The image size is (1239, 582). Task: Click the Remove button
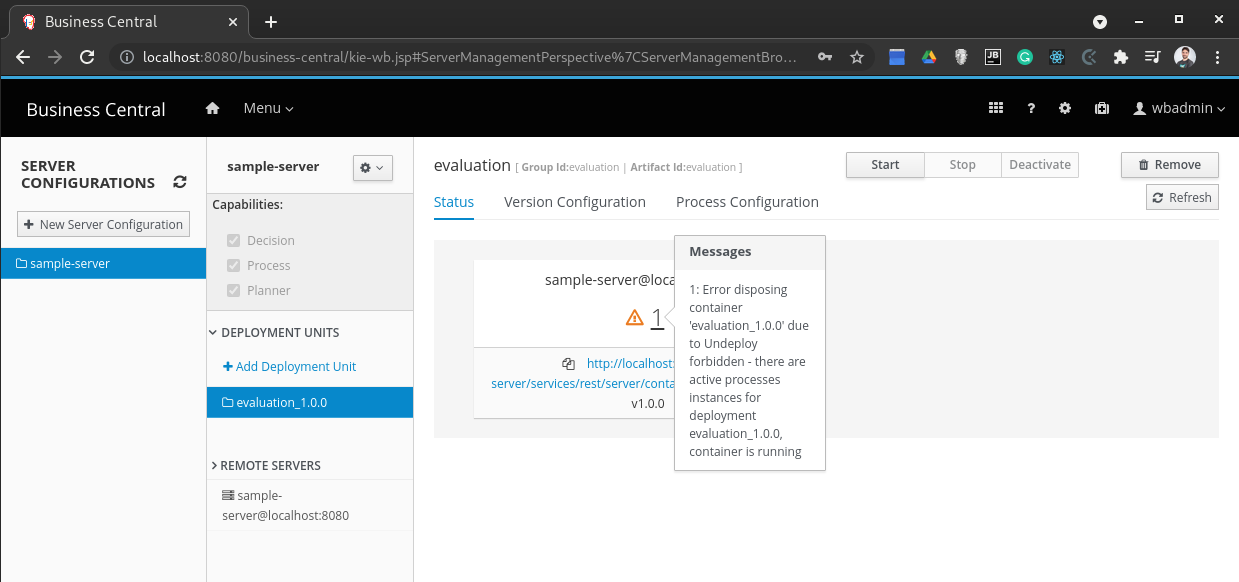click(x=1169, y=165)
